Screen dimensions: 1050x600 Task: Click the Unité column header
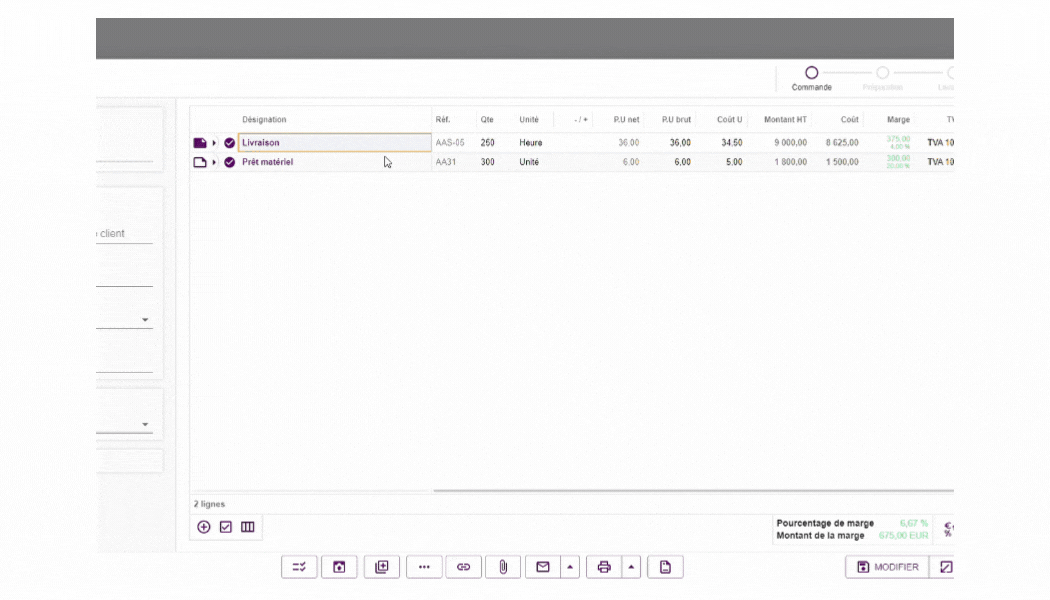pyautogui.click(x=529, y=120)
